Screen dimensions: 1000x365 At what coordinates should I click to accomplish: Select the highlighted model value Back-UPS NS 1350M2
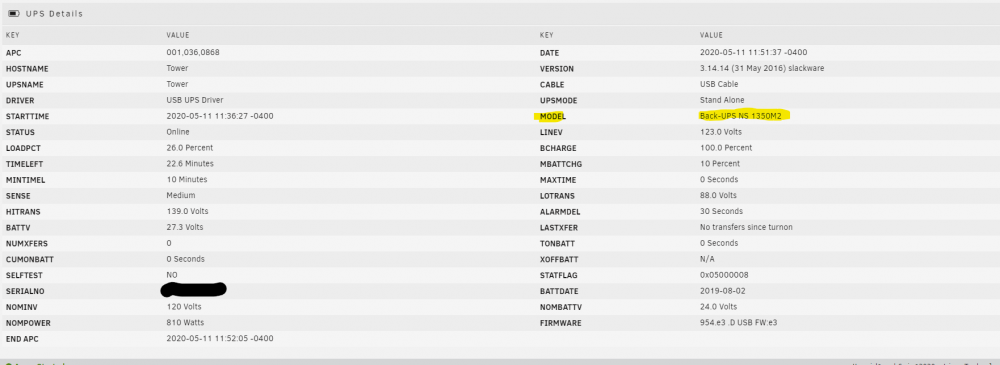(740, 116)
